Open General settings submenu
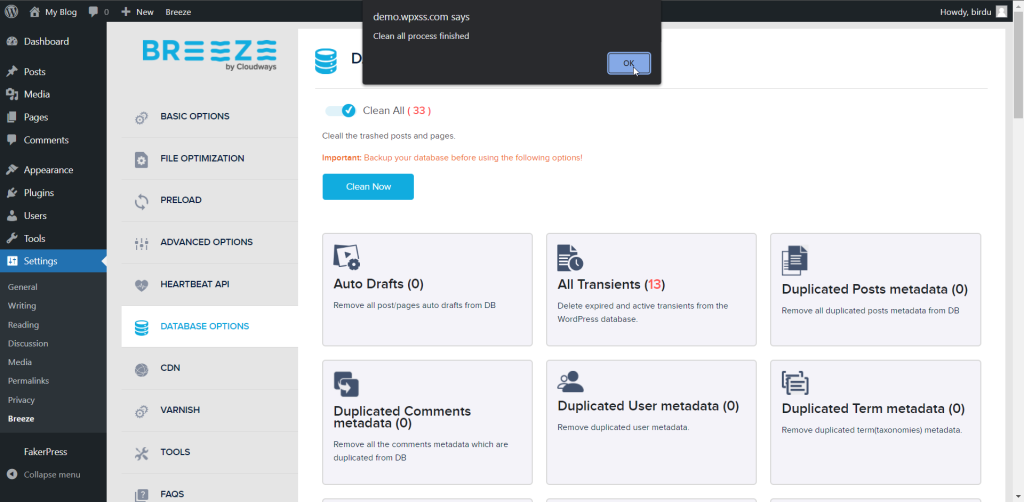The image size is (1024, 502). pyautogui.click(x=22, y=287)
